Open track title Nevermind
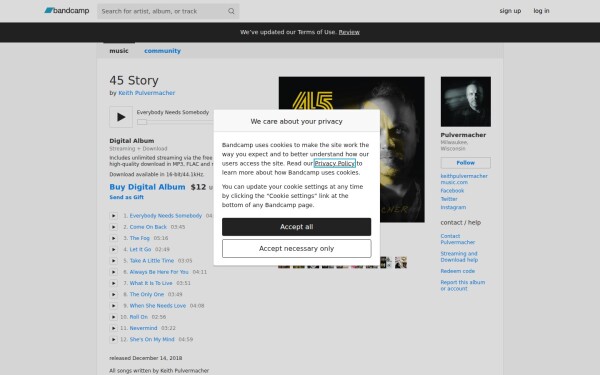The image size is (600, 375). [143, 328]
